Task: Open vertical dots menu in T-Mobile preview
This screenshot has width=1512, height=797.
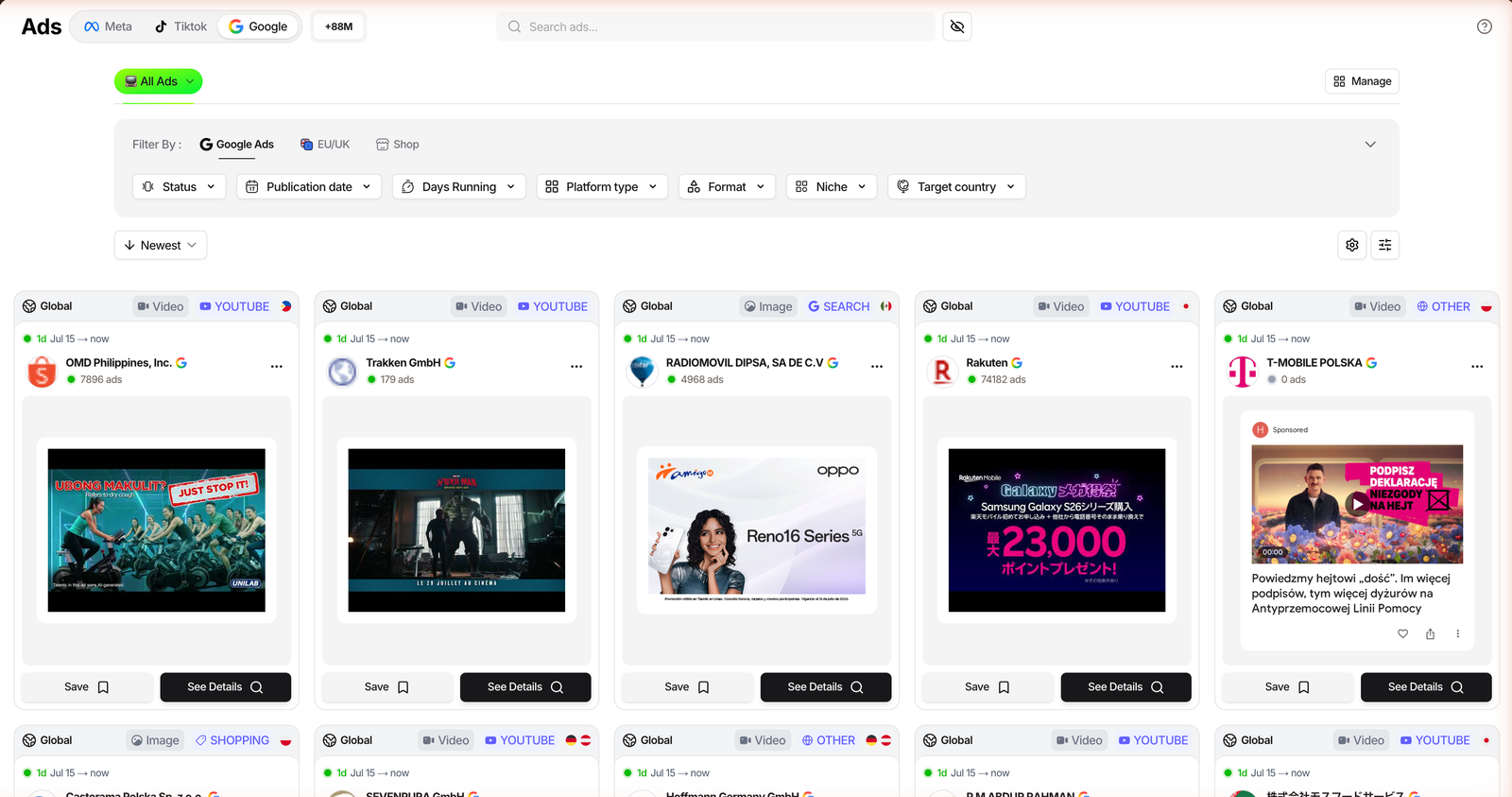Action: pos(1458,633)
